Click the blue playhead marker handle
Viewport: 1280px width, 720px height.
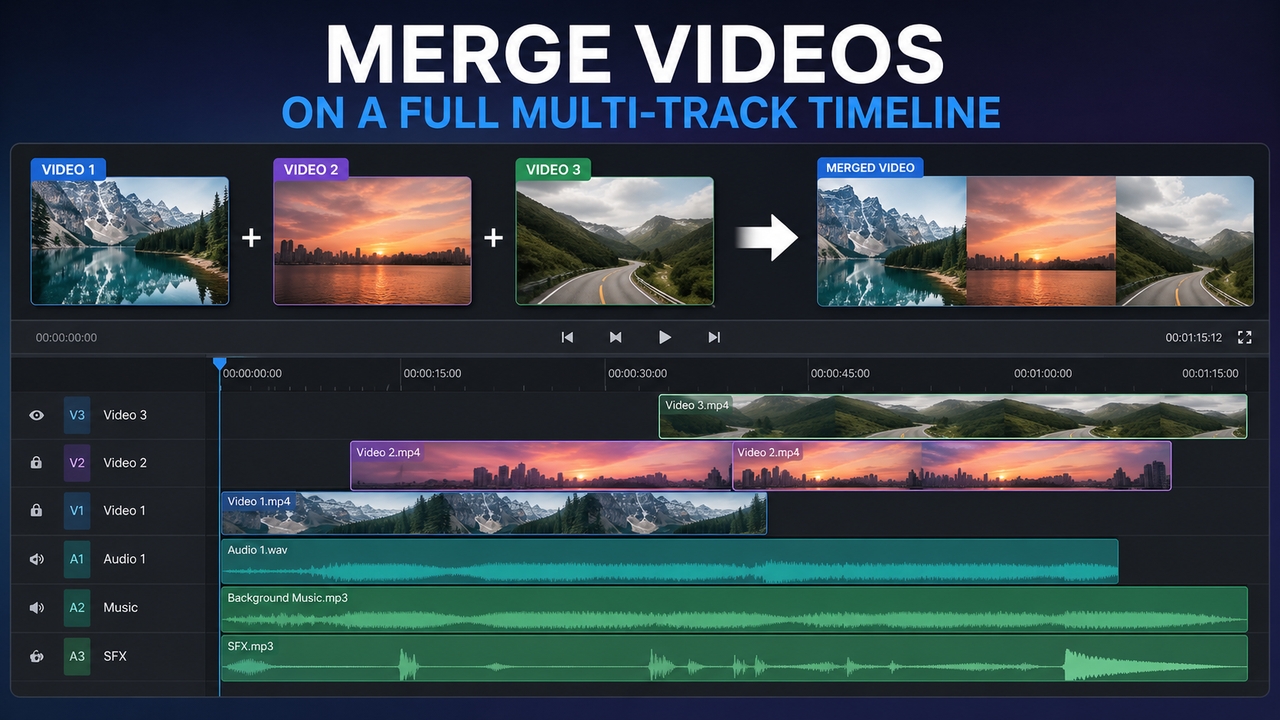pos(219,364)
